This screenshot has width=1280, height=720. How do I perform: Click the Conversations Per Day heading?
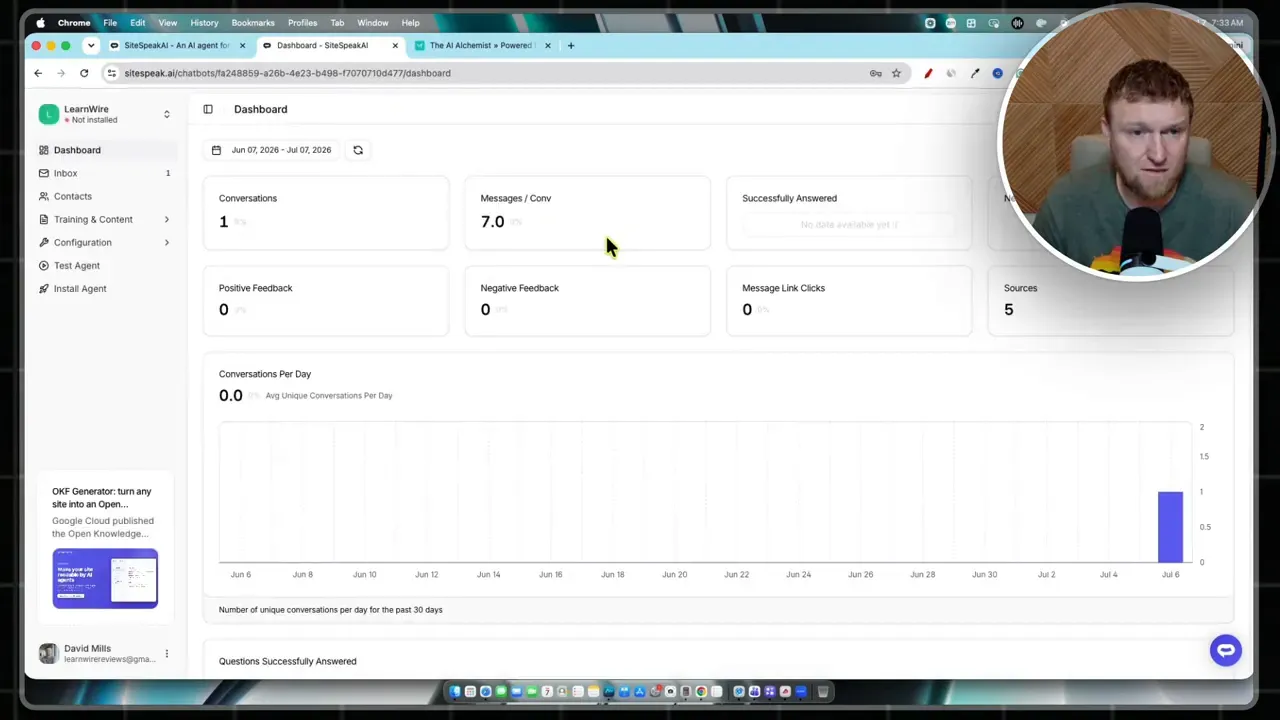point(265,374)
